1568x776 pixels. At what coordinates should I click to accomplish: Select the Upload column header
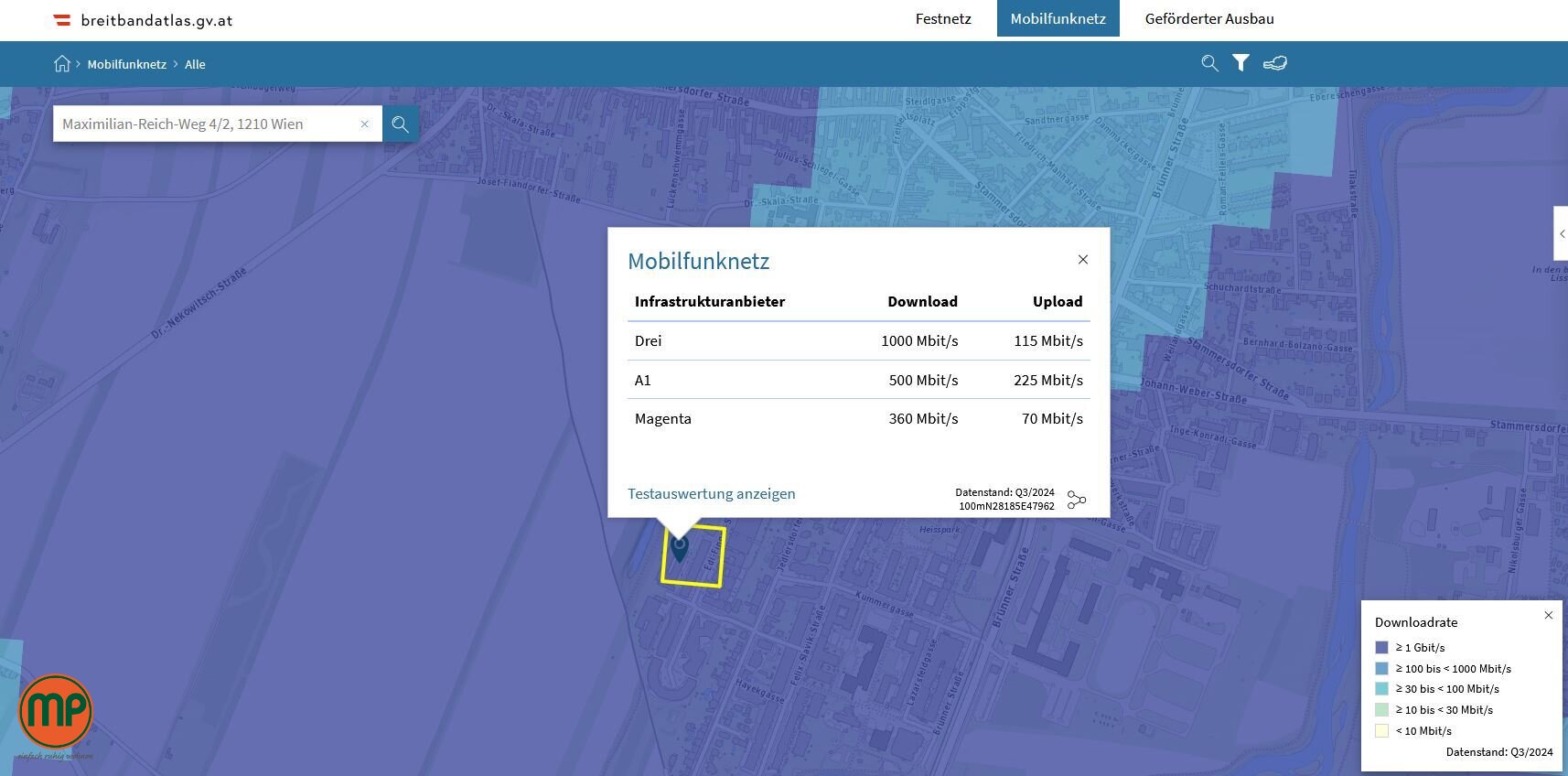pyautogui.click(x=1058, y=301)
